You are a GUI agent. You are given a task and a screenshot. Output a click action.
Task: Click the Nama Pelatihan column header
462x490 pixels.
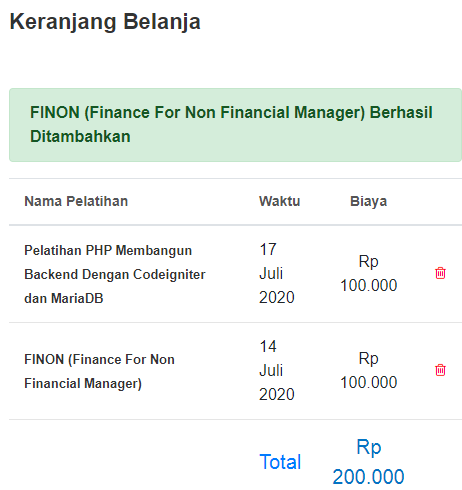coord(76,201)
